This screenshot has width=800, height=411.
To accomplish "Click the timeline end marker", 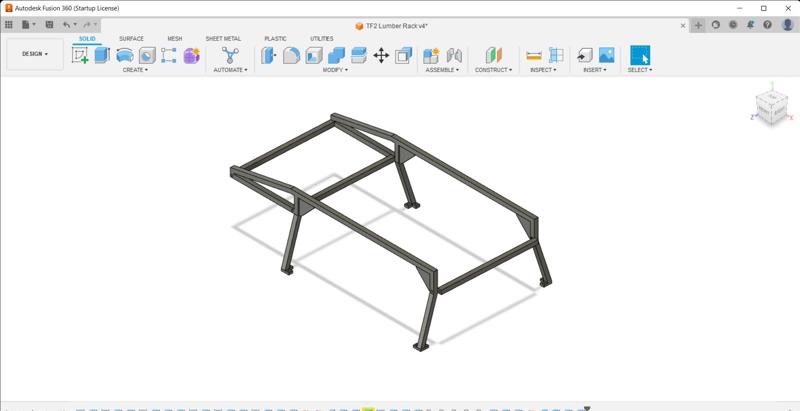I will (x=587, y=408).
